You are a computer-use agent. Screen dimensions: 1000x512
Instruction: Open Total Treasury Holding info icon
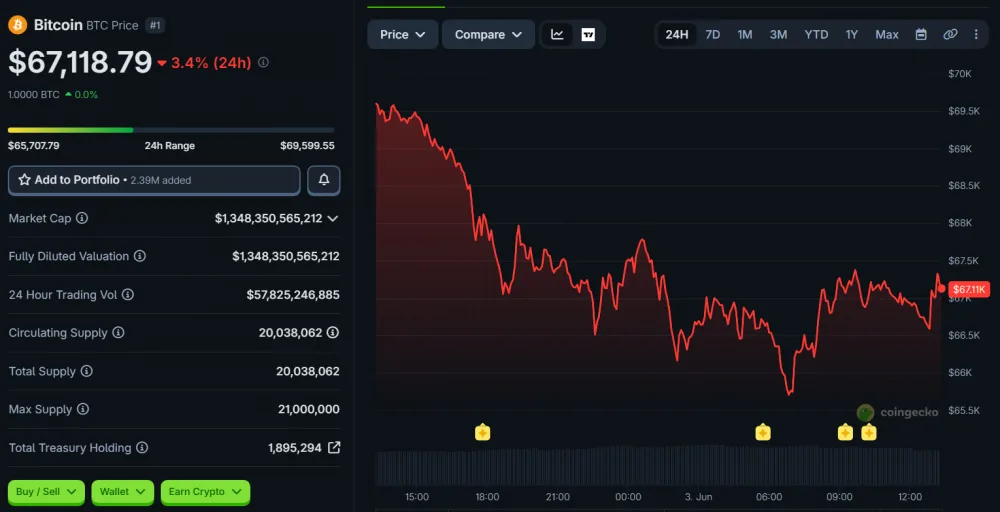point(142,448)
